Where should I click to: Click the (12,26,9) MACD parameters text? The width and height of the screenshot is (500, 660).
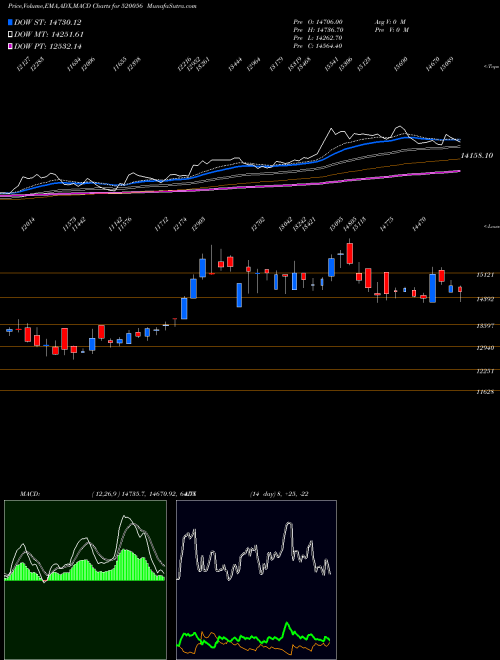(x=106, y=494)
